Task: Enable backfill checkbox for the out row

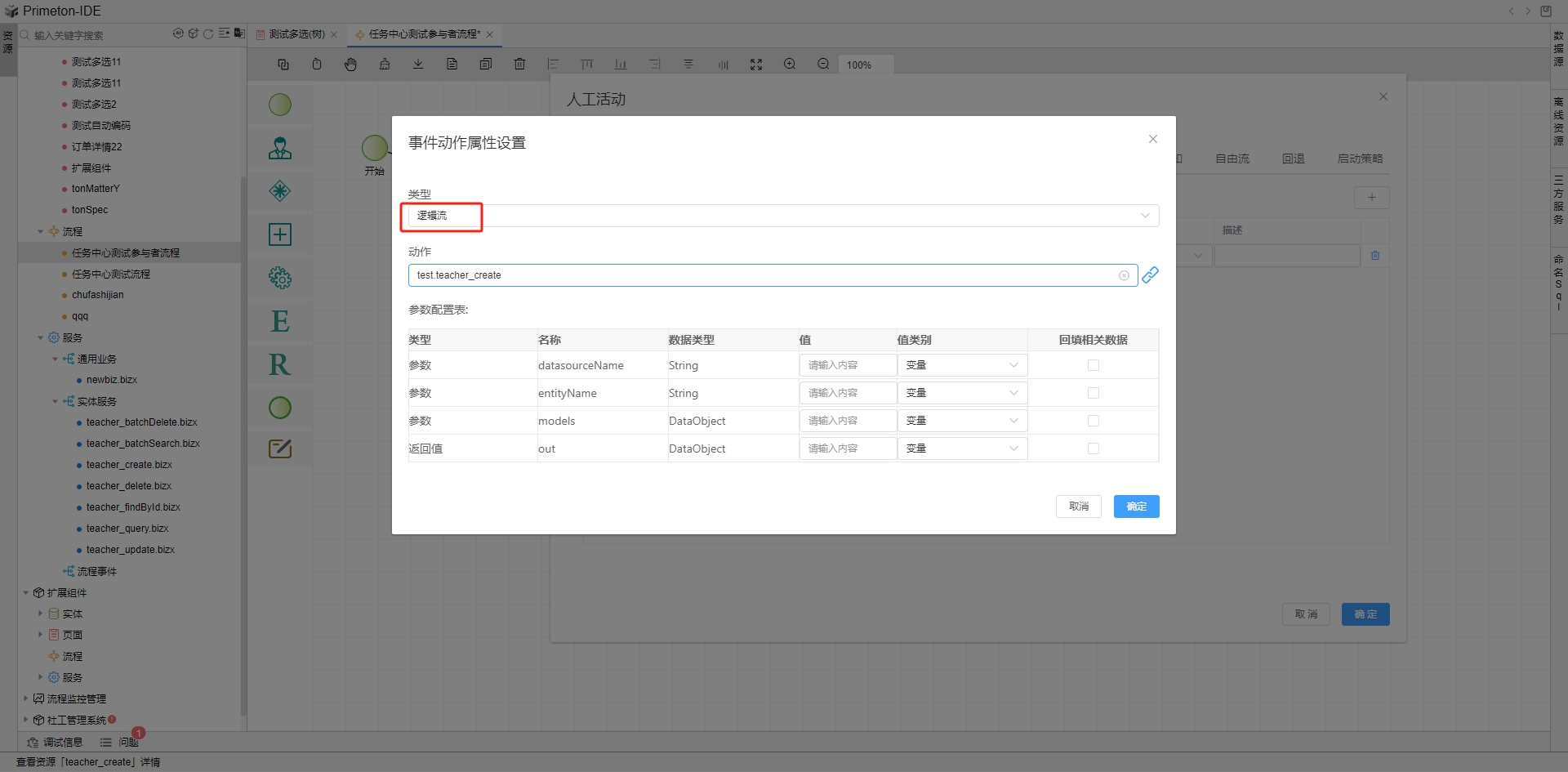Action: click(x=1093, y=448)
